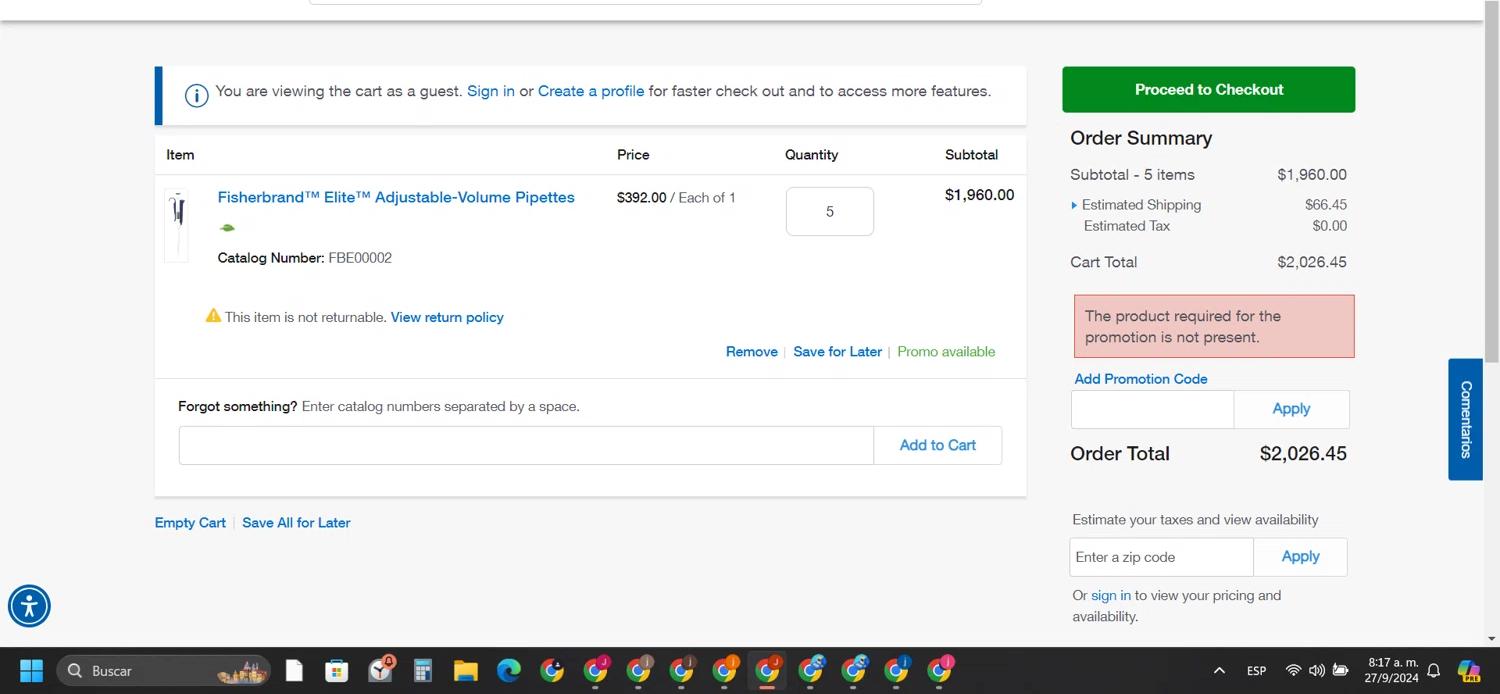Image resolution: width=1500 pixels, height=694 pixels.
Task: Click the catalog numbers input field
Action: 526,445
